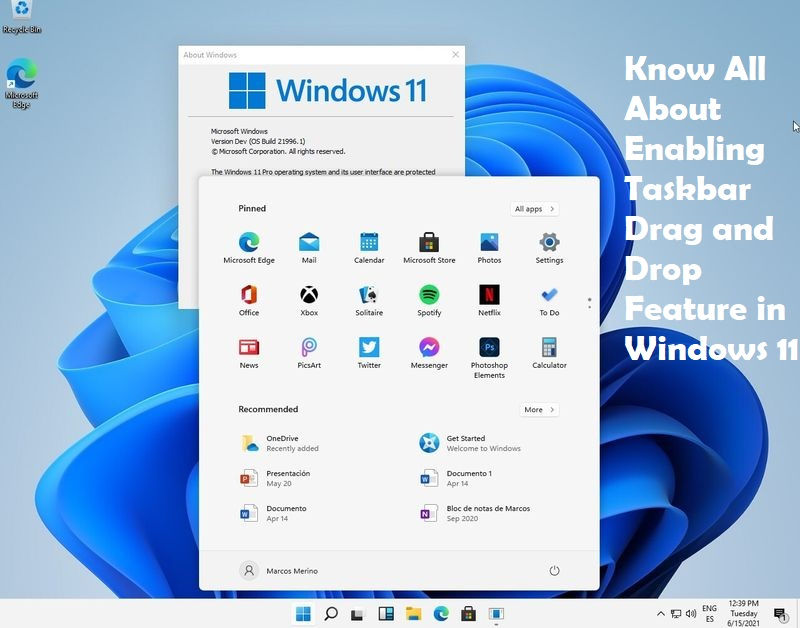Click the power button in Start menu
Viewport: 800px width, 628px height.
(554, 571)
